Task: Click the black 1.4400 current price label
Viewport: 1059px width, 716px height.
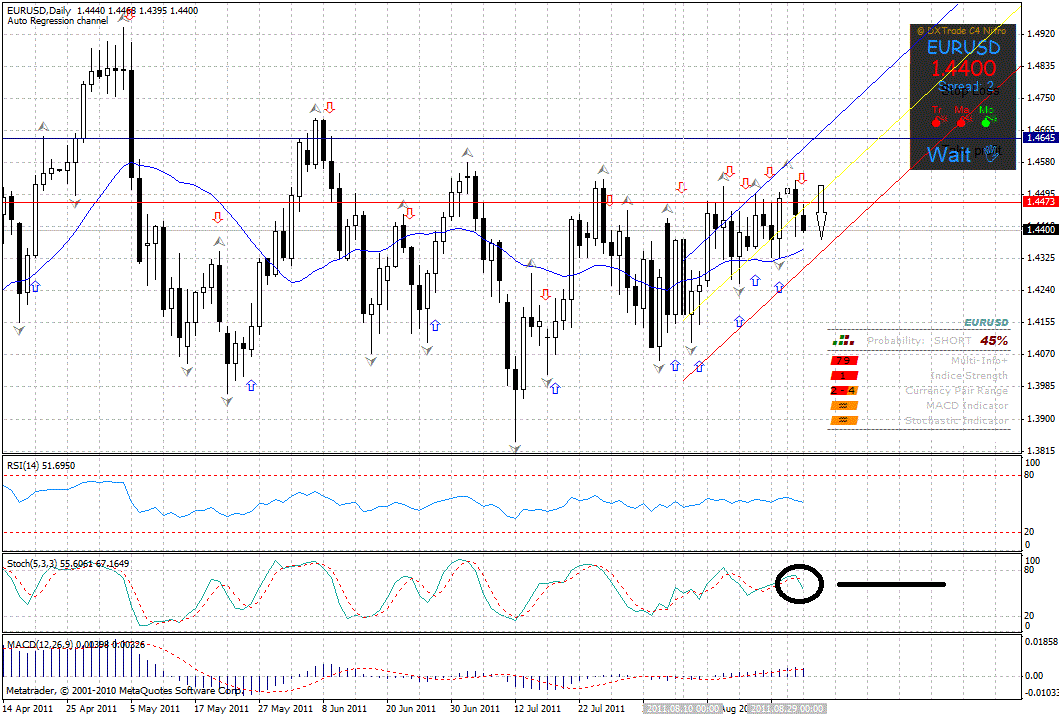Action: pyautogui.click(x=1040, y=230)
